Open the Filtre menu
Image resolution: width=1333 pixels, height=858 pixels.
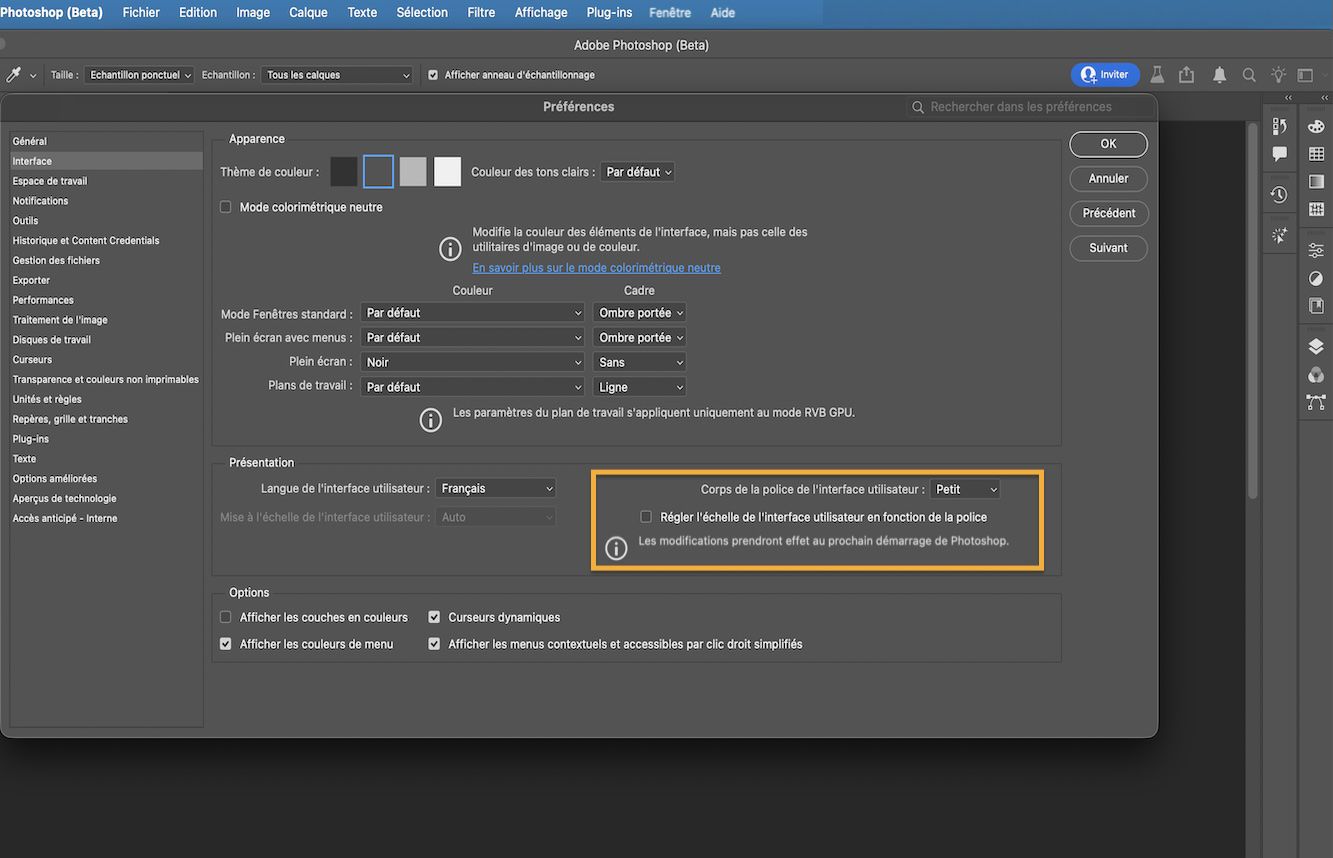tap(480, 12)
